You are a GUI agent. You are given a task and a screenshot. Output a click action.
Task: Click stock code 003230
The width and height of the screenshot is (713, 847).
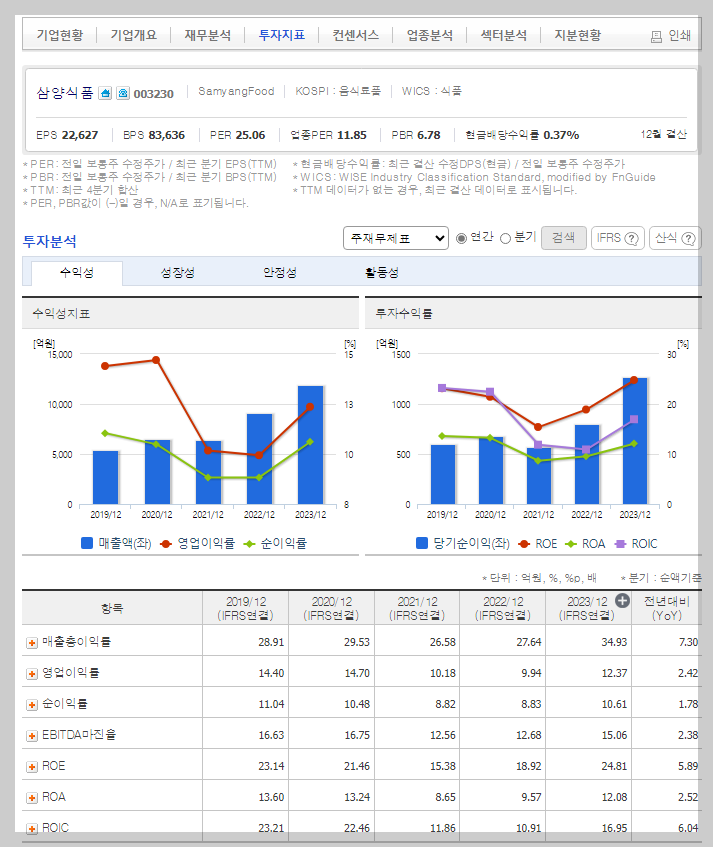[x=153, y=94]
